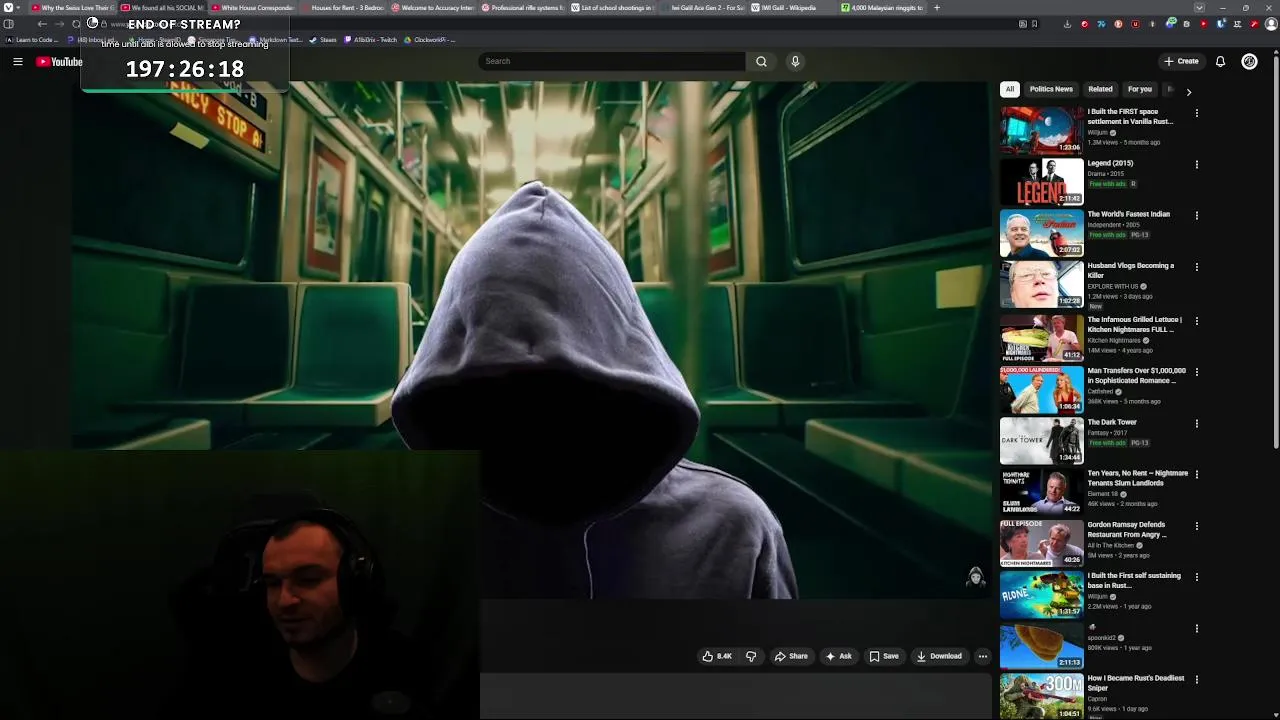Open options for 'How I Became Rust's Deadliest Sniper'
The image size is (1280, 720).
(x=1196, y=679)
